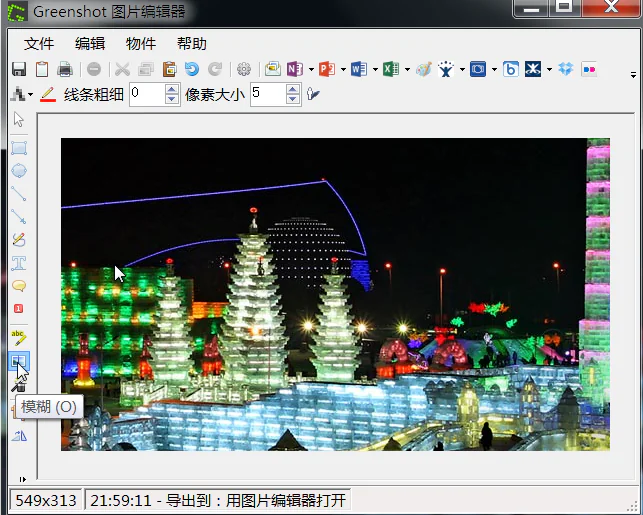Click the ice lantern image on canvas
This screenshot has width=643, height=515.
335,294
